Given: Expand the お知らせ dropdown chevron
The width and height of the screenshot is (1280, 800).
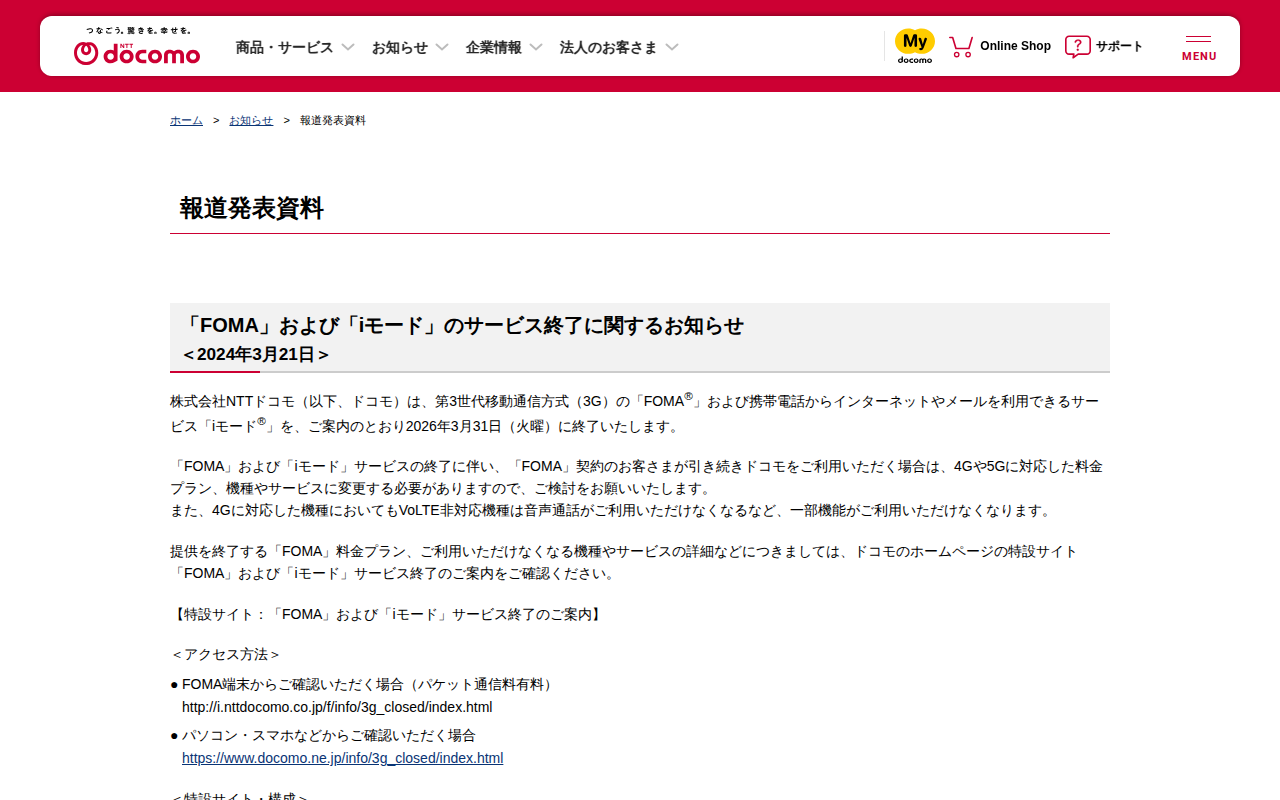Looking at the screenshot, I should click(442, 47).
